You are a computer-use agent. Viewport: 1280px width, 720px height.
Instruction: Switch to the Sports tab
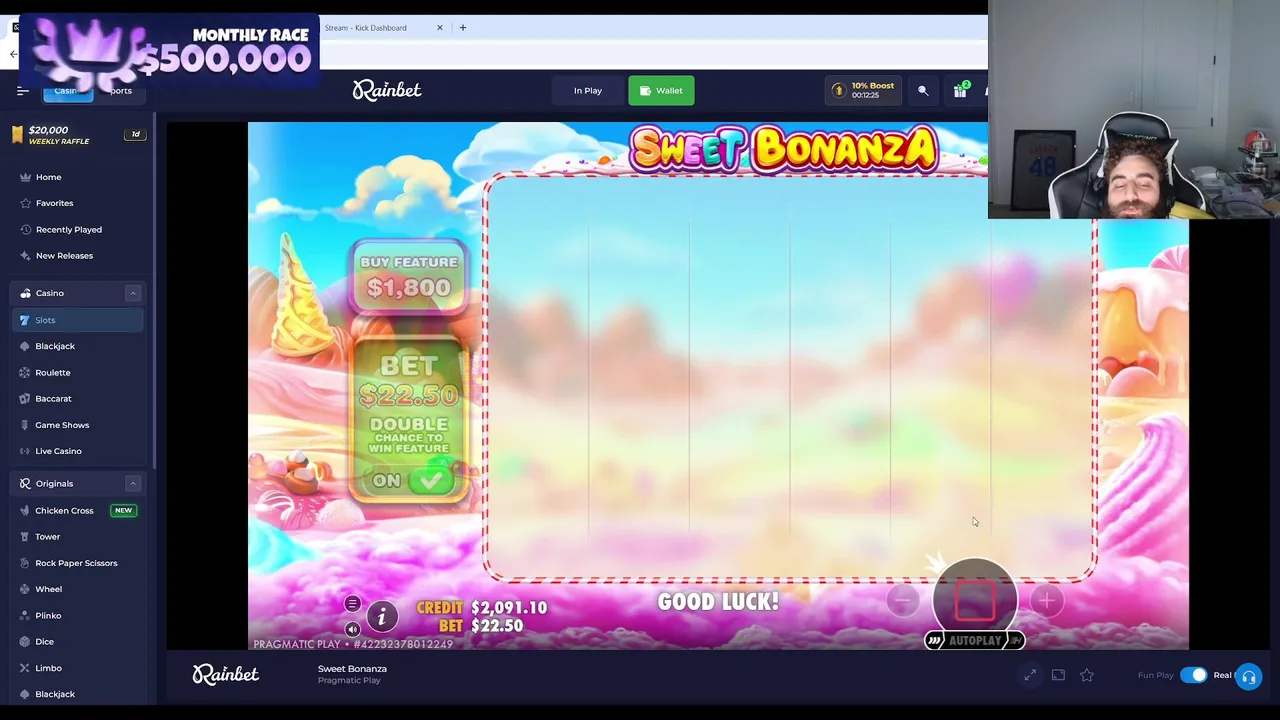(120, 91)
